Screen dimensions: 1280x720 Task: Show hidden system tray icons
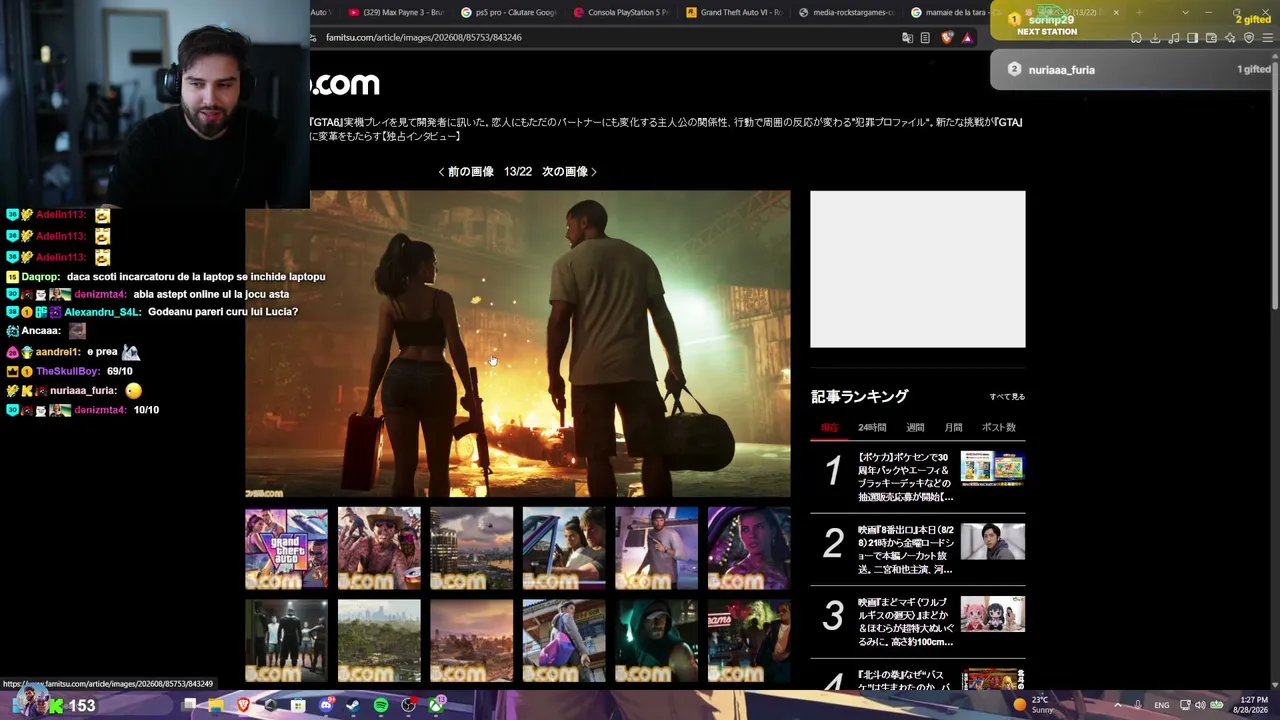point(1117,705)
